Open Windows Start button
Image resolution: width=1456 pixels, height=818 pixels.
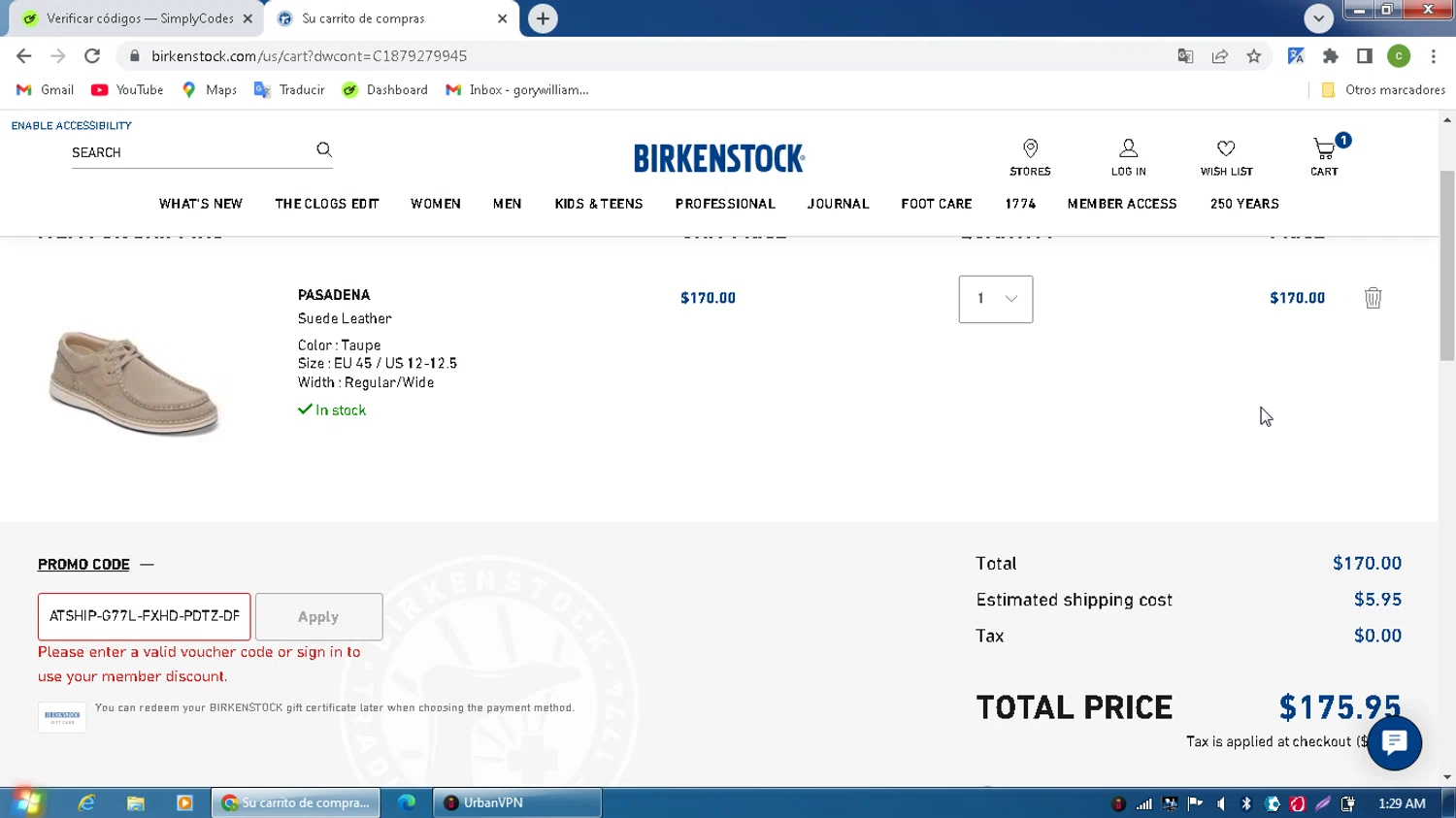click(x=27, y=802)
